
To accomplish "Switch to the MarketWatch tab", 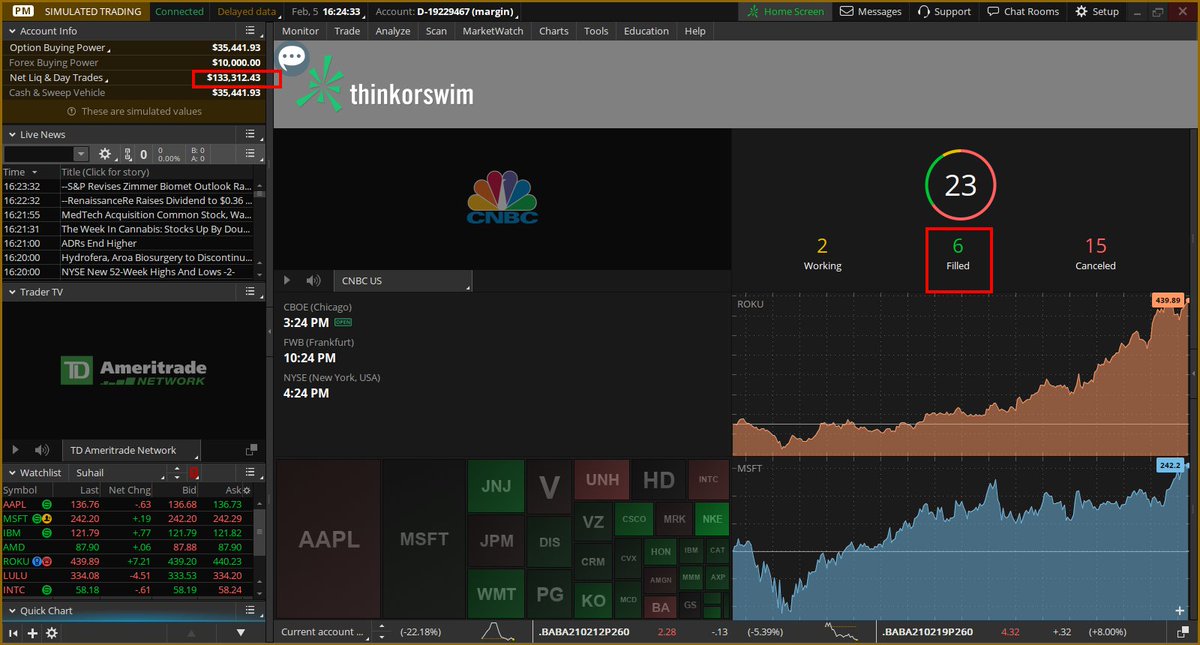I will point(493,31).
